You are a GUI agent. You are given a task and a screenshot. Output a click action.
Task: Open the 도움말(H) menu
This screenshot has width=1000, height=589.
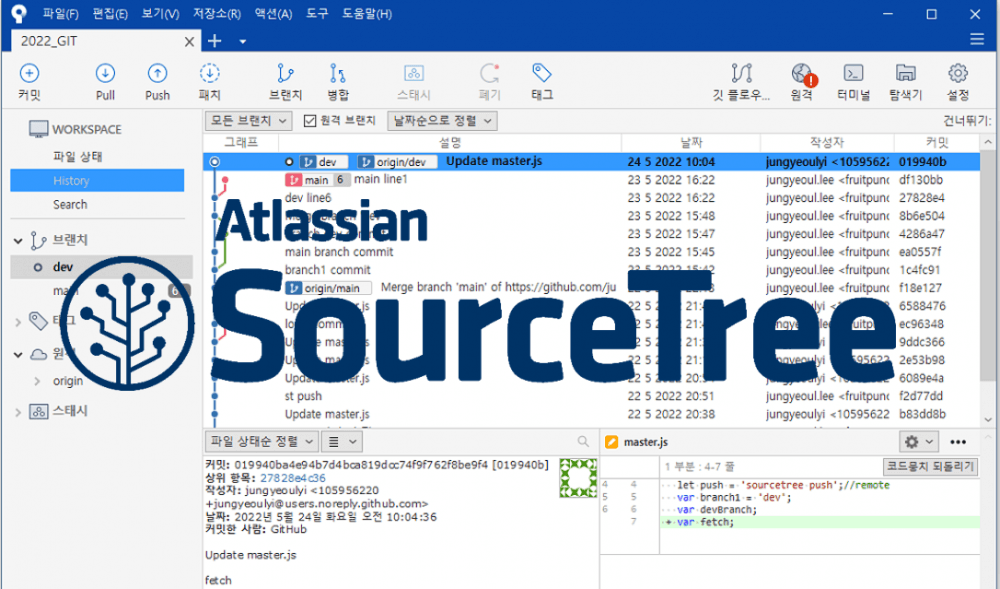coord(367,13)
